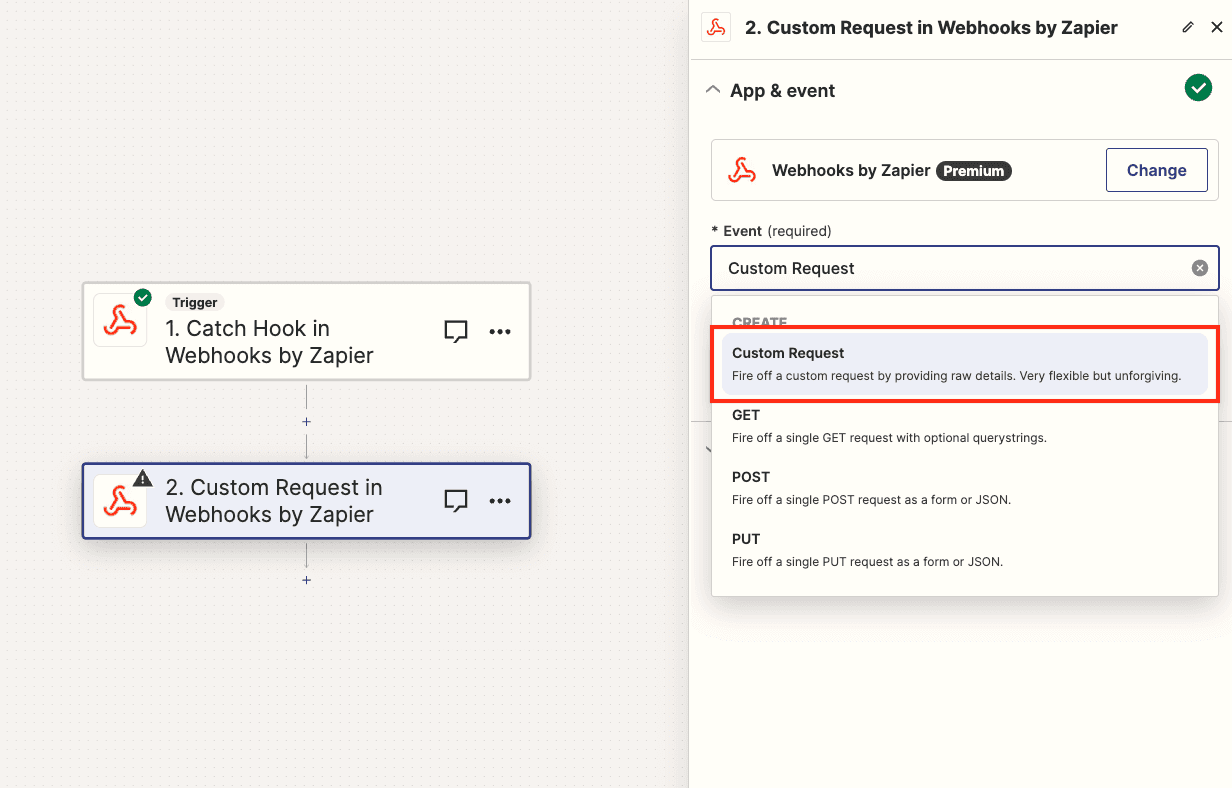1232x788 pixels.
Task: Open comments on the Catch Hook step
Action: 456,332
